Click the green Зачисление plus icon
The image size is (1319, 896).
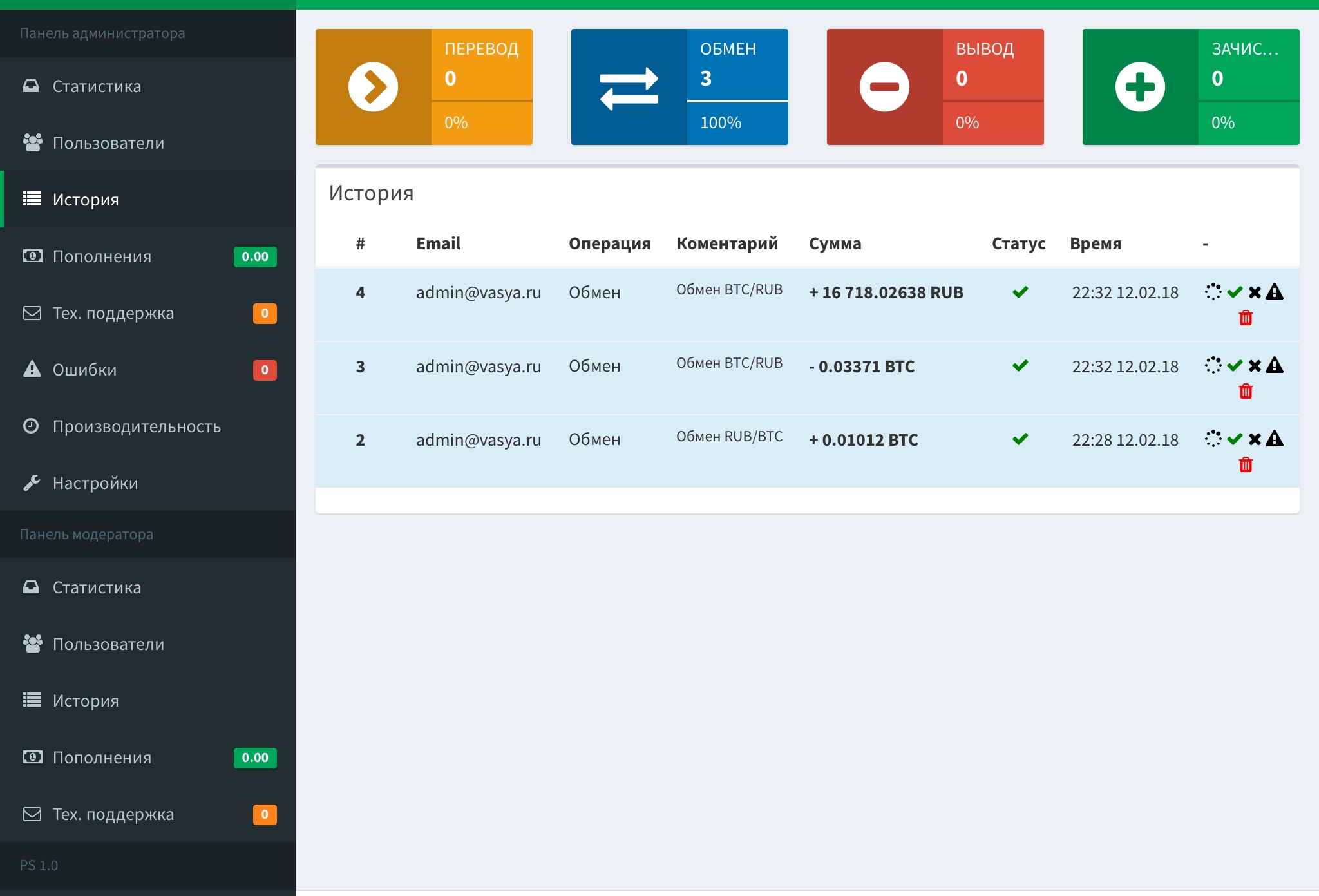click(x=1140, y=87)
